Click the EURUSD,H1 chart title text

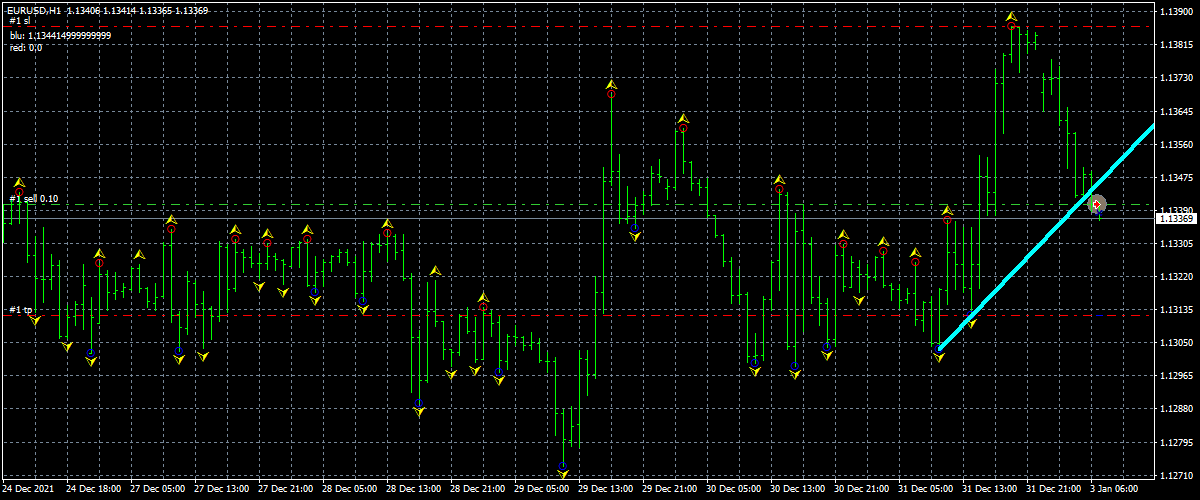click(37, 8)
